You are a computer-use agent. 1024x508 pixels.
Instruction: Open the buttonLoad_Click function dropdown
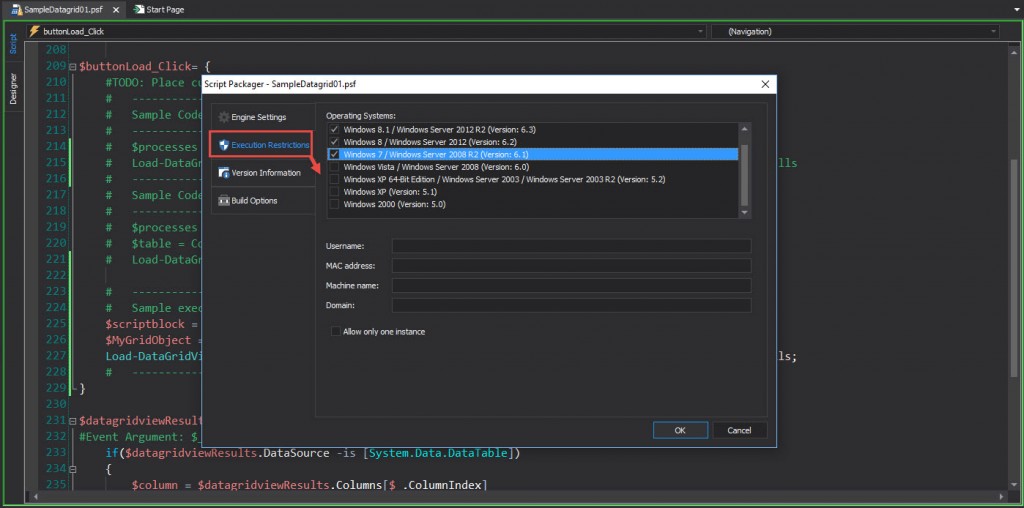701,31
